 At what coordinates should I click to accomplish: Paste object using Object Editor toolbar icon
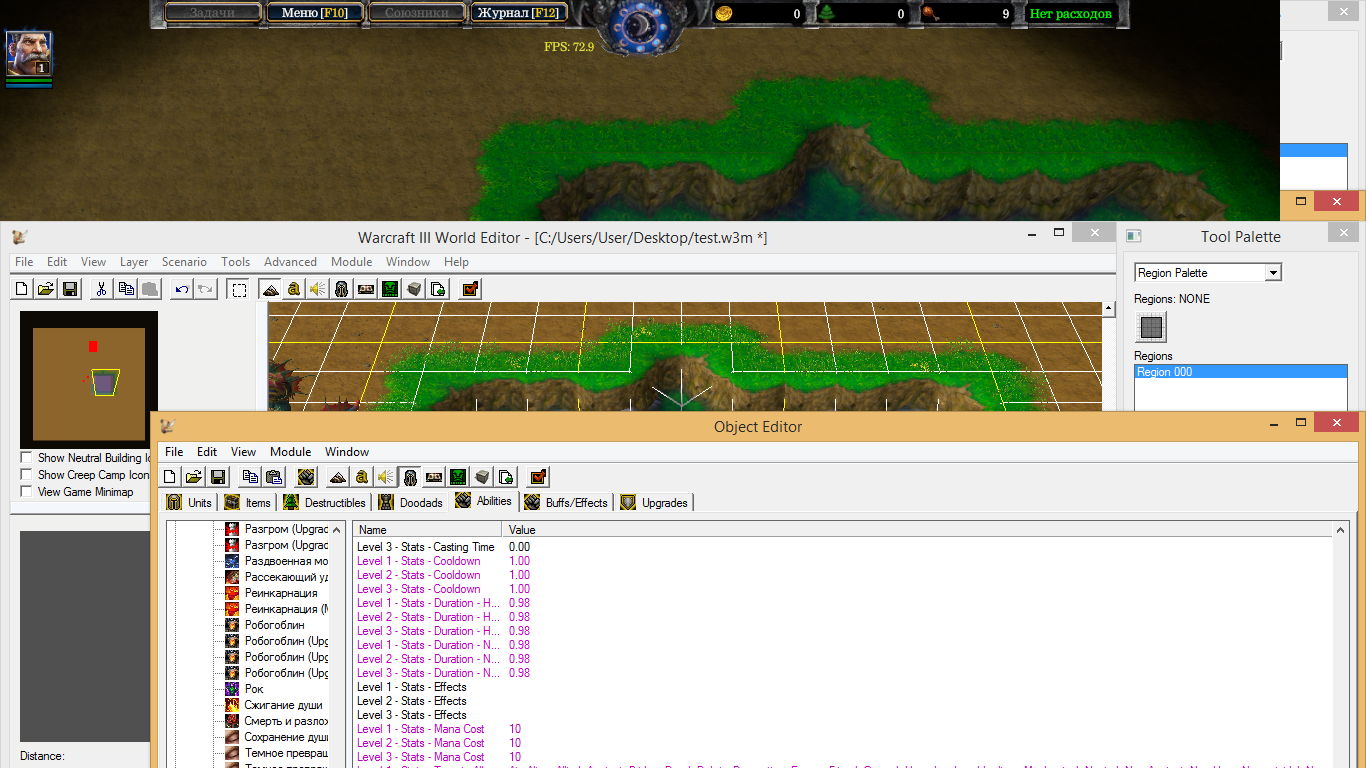pyautogui.click(x=274, y=477)
